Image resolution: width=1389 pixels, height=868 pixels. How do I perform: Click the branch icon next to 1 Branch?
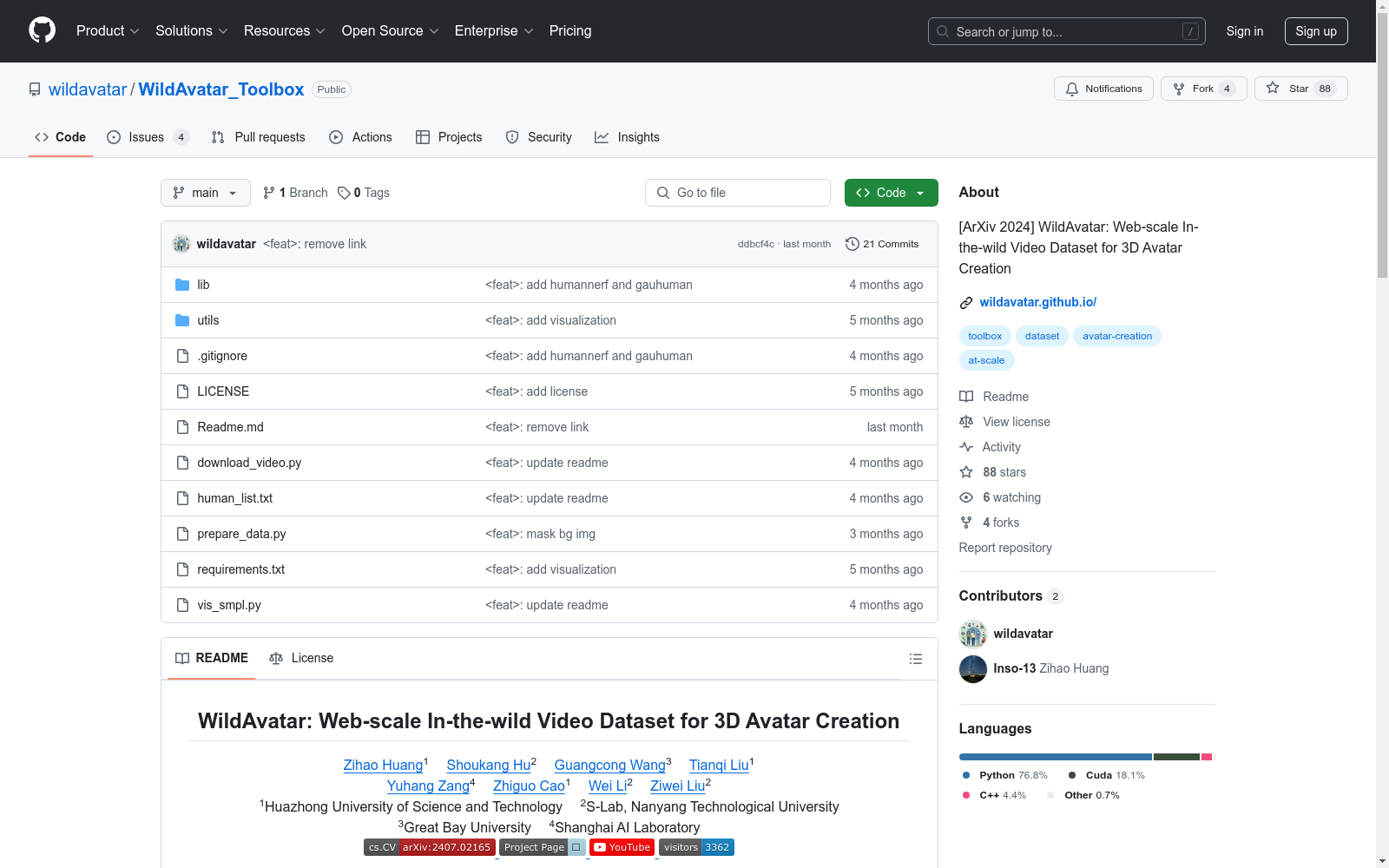pos(269,193)
